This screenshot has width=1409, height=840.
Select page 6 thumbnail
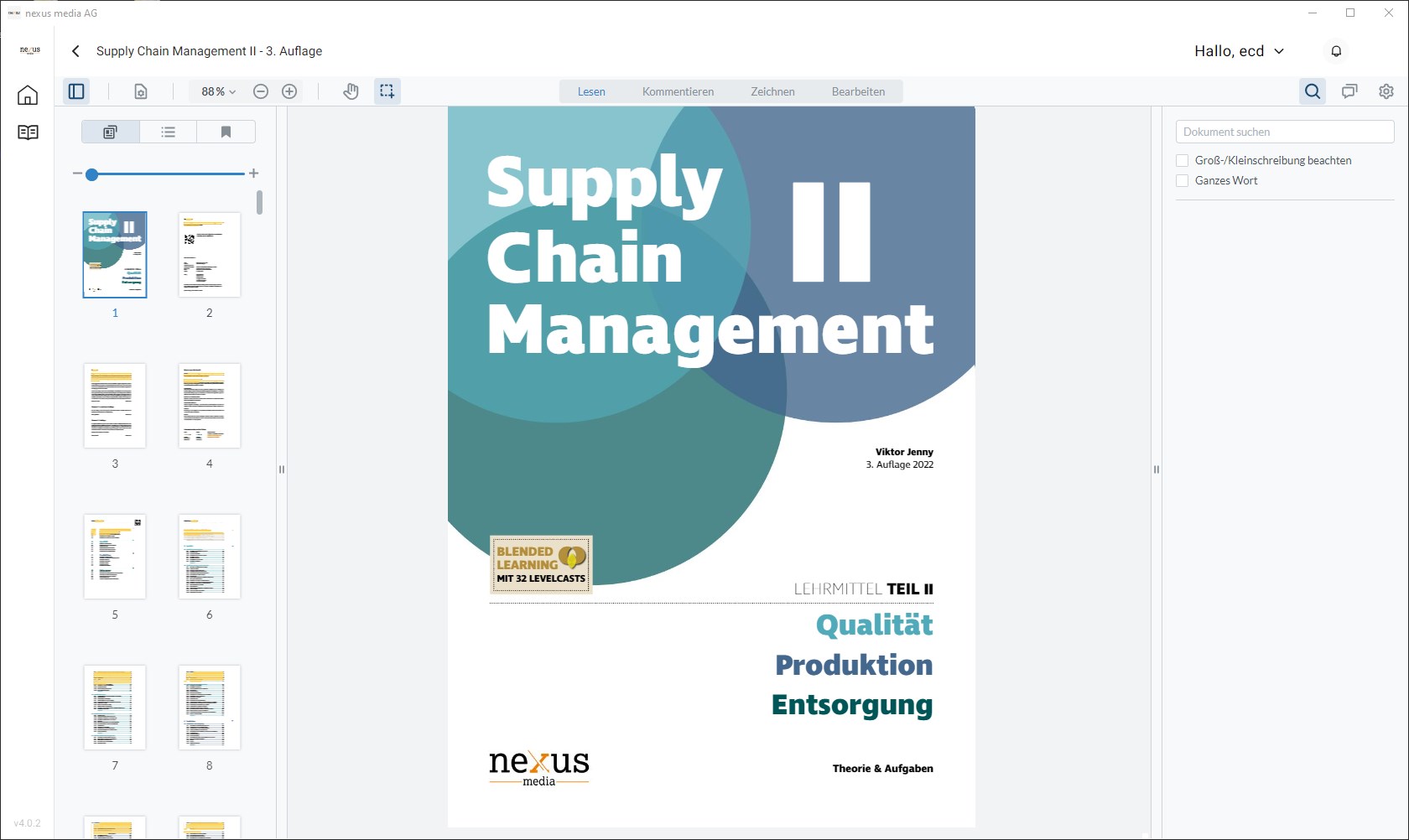[210, 557]
